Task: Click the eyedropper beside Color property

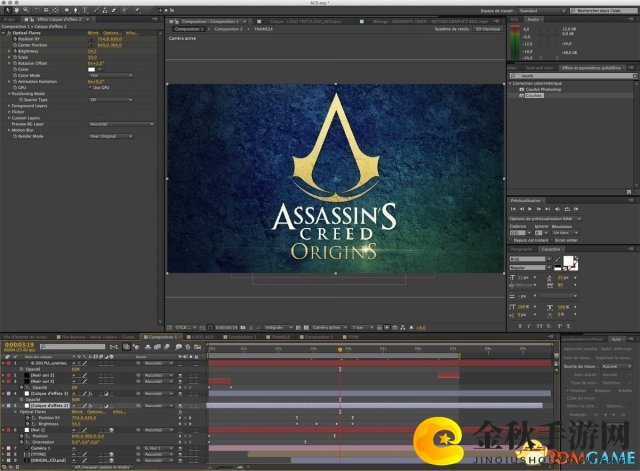Action: pyautogui.click(x=100, y=69)
